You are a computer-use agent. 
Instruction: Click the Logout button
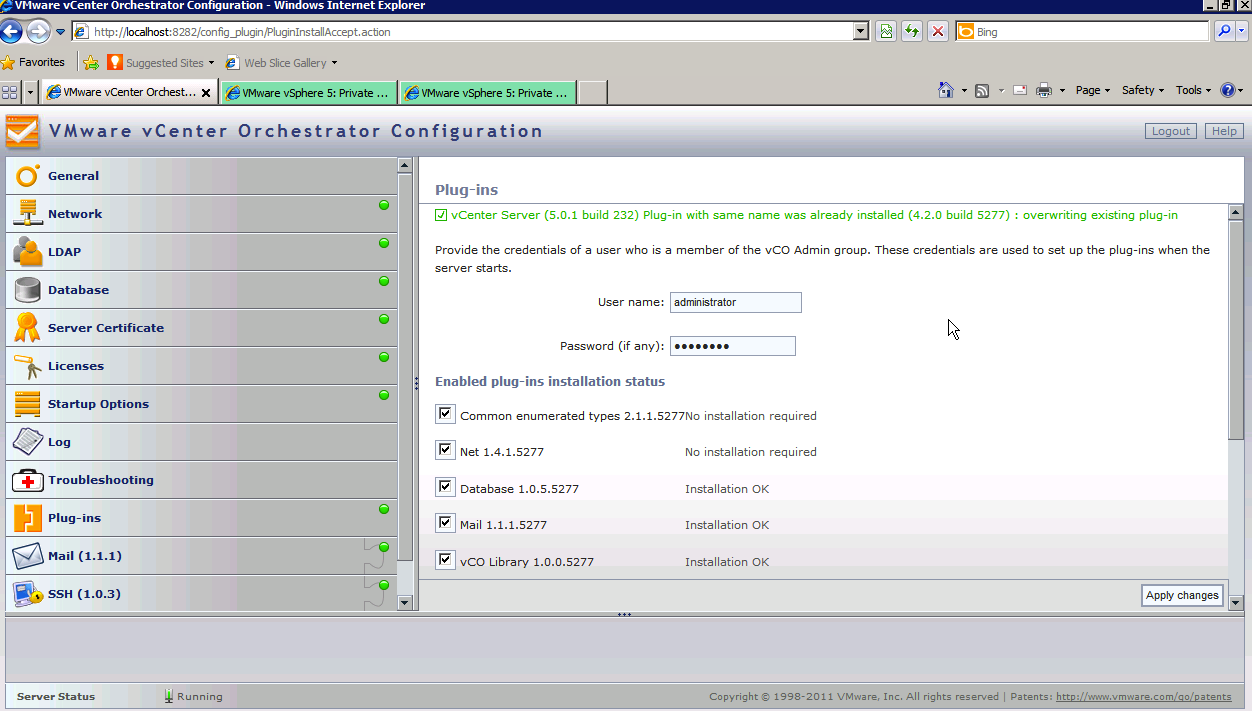[x=1170, y=131]
